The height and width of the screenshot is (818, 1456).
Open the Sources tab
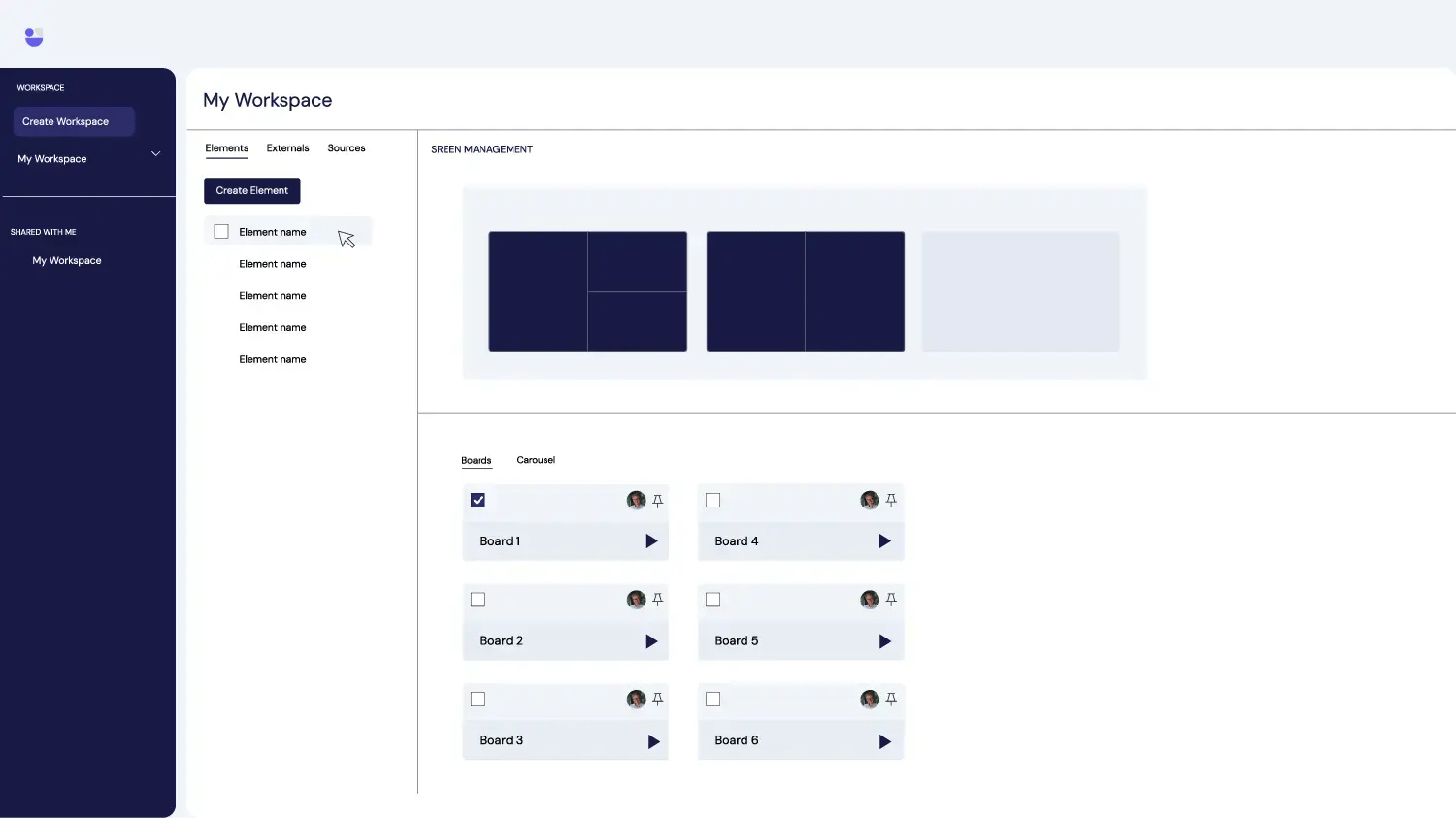(346, 147)
